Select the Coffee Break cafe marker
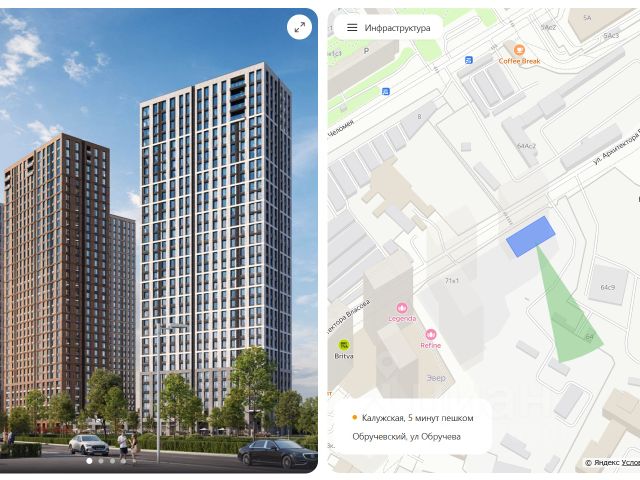This screenshot has width=640, height=480. tap(519, 50)
